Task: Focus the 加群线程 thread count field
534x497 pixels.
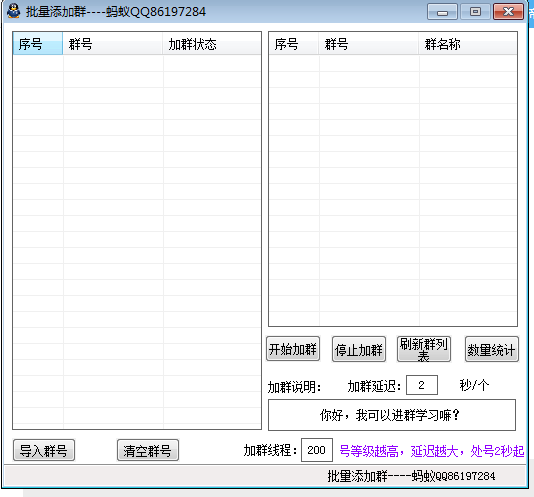Action: pyautogui.click(x=317, y=450)
